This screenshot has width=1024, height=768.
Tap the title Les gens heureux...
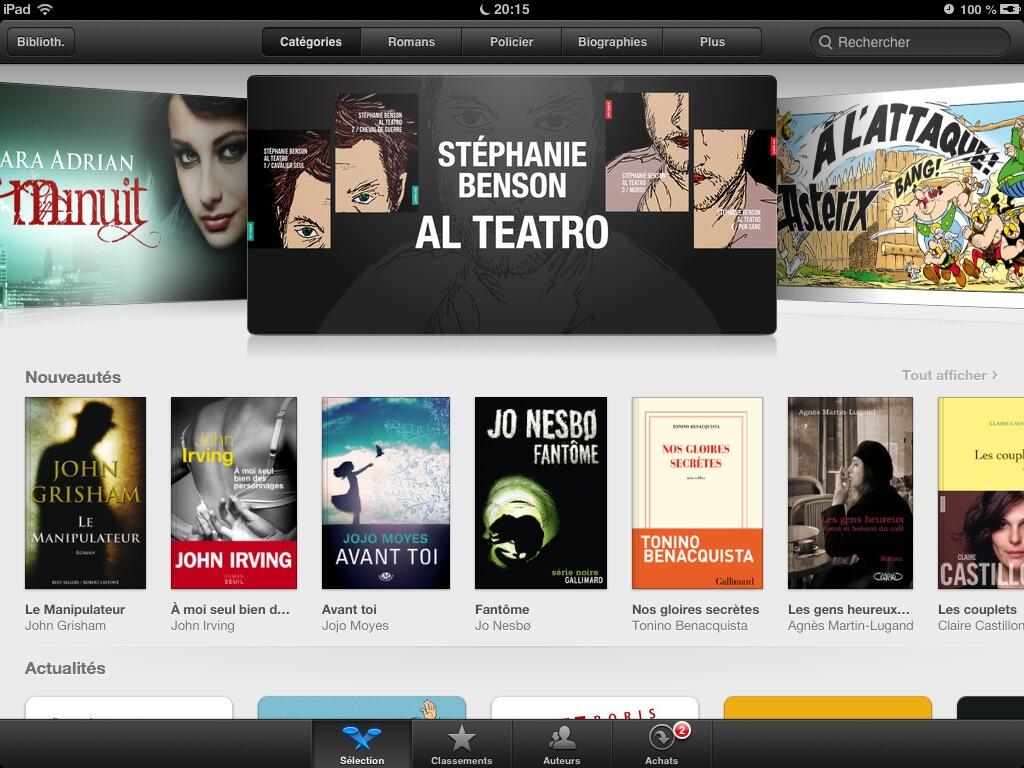point(848,609)
